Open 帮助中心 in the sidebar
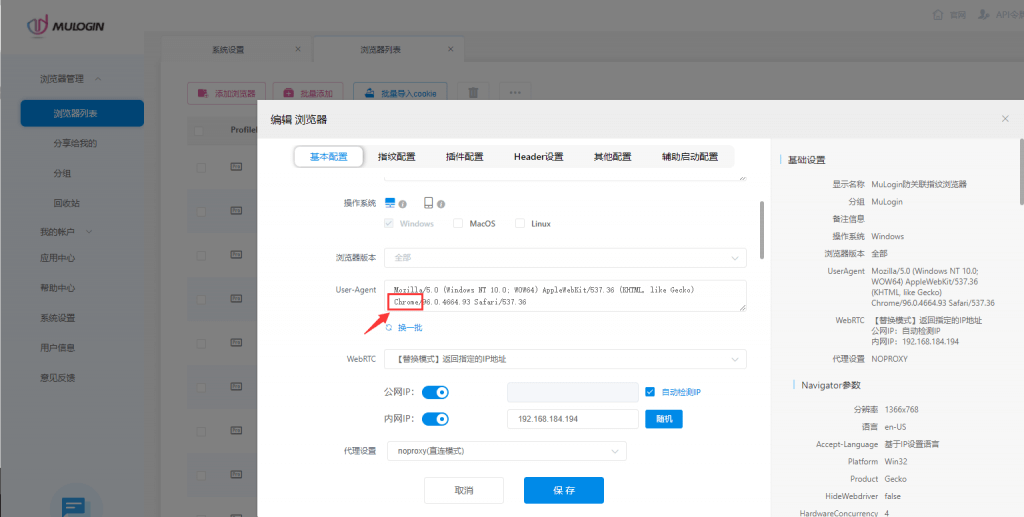This screenshot has height=517, width=1024. click(57, 288)
